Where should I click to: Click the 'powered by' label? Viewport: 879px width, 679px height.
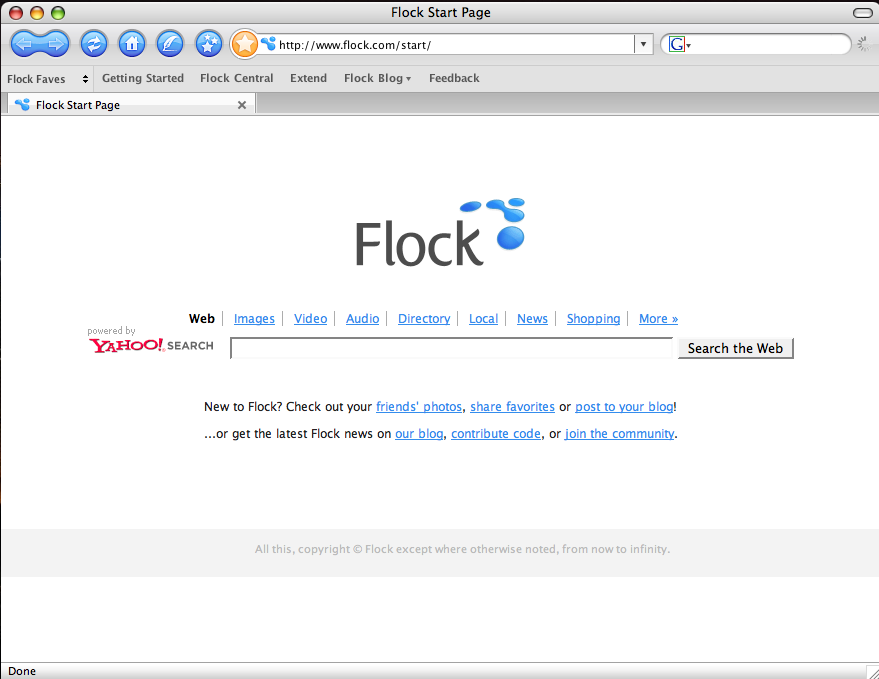point(111,331)
